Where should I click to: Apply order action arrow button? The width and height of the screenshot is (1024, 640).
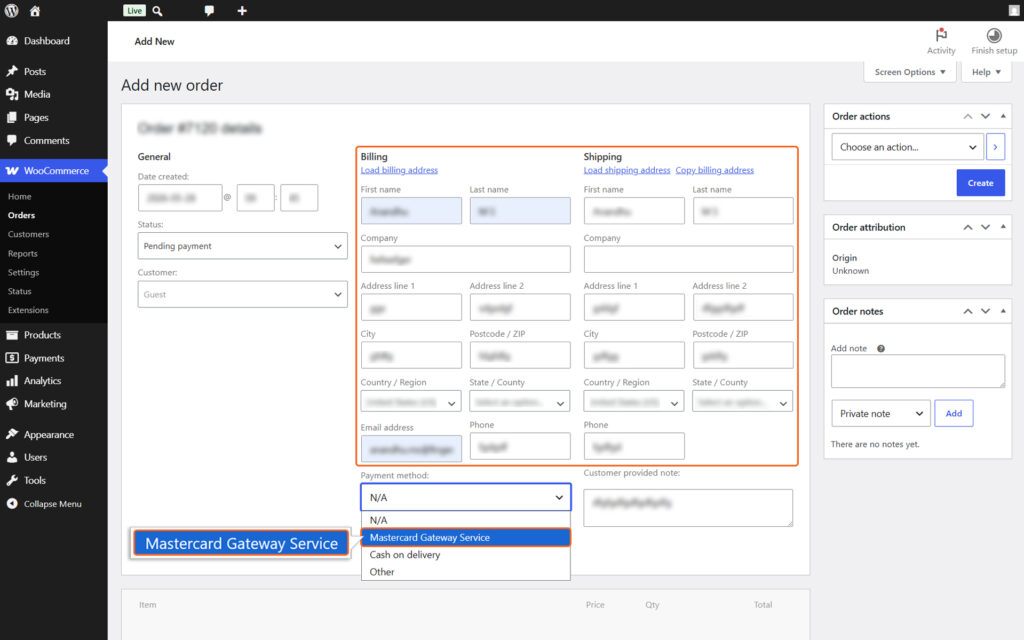995,147
